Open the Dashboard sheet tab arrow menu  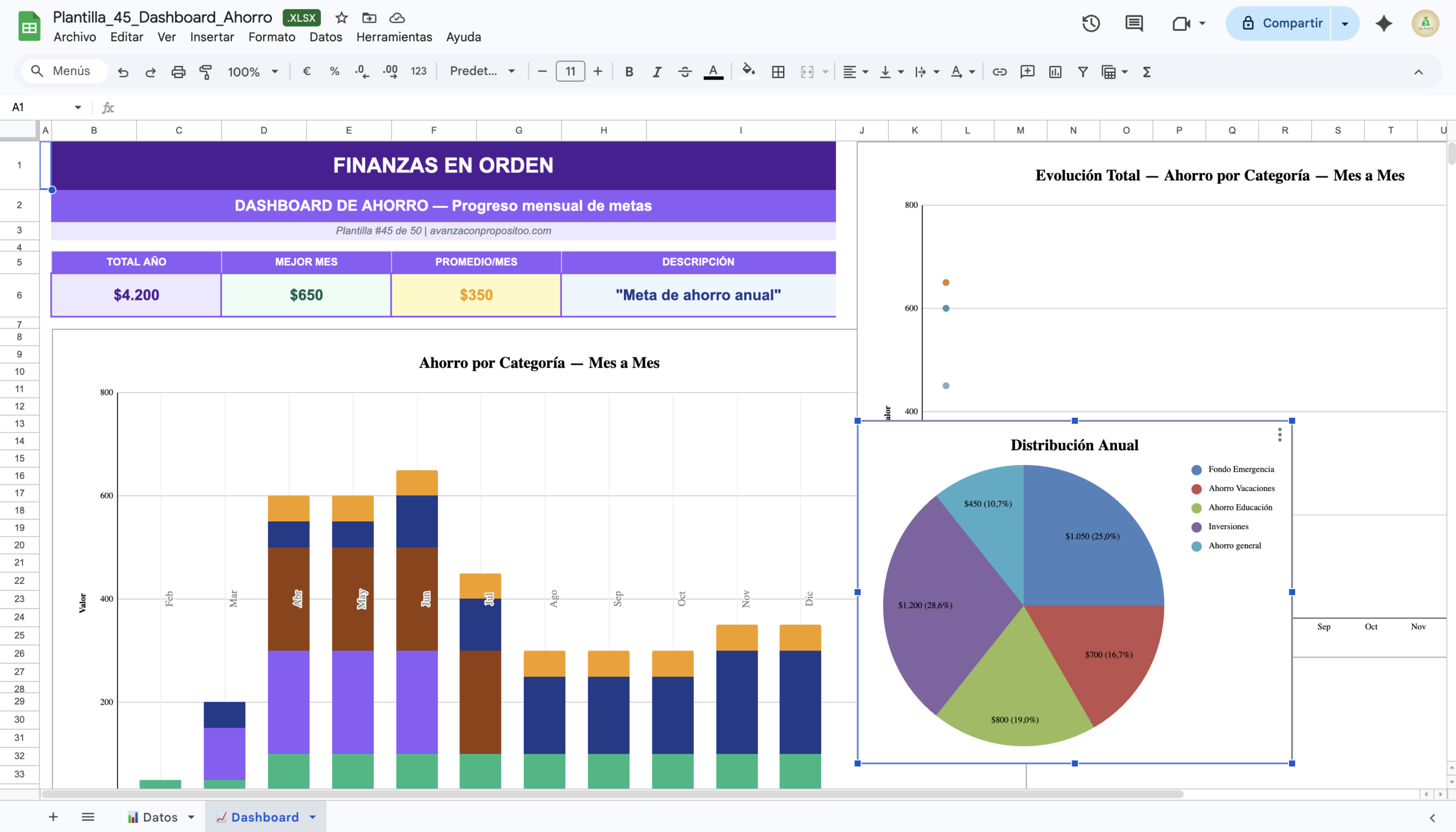pyautogui.click(x=313, y=817)
